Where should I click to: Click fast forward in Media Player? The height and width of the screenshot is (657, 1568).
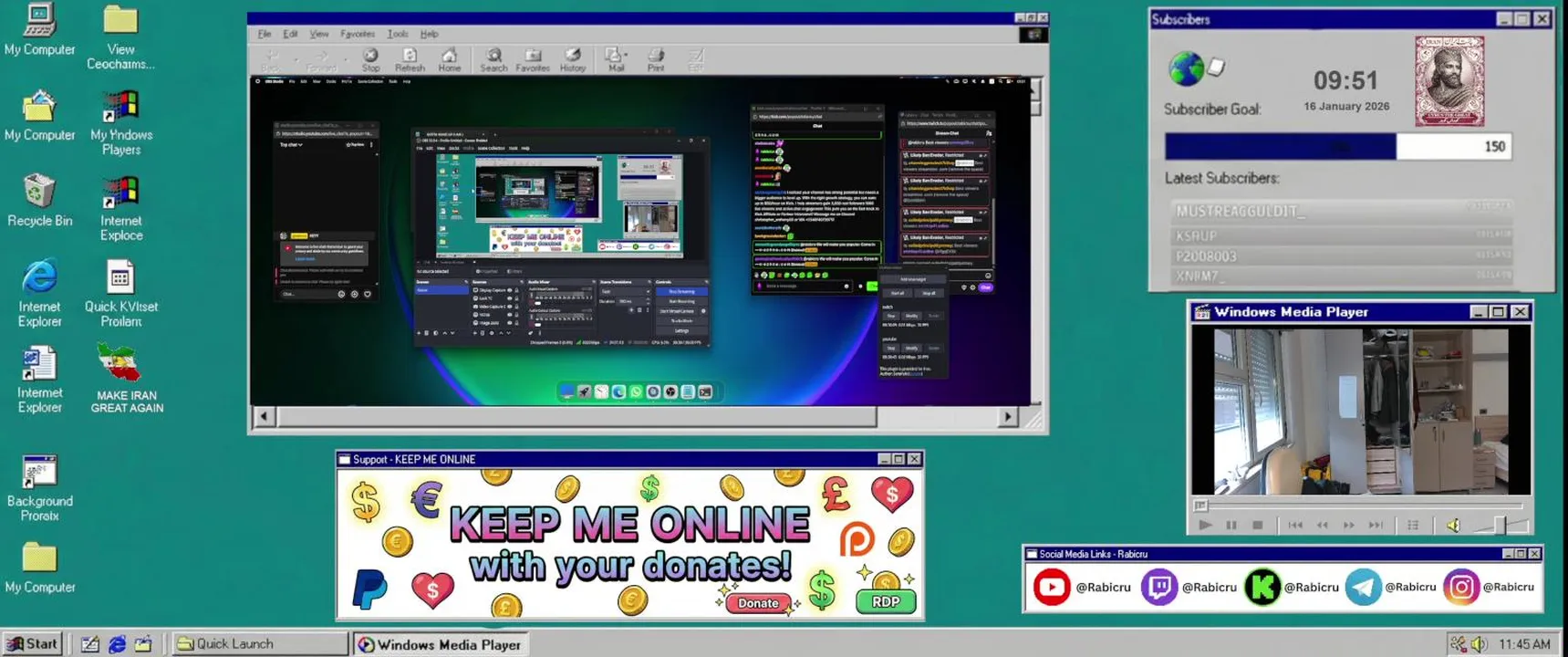(1349, 525)
